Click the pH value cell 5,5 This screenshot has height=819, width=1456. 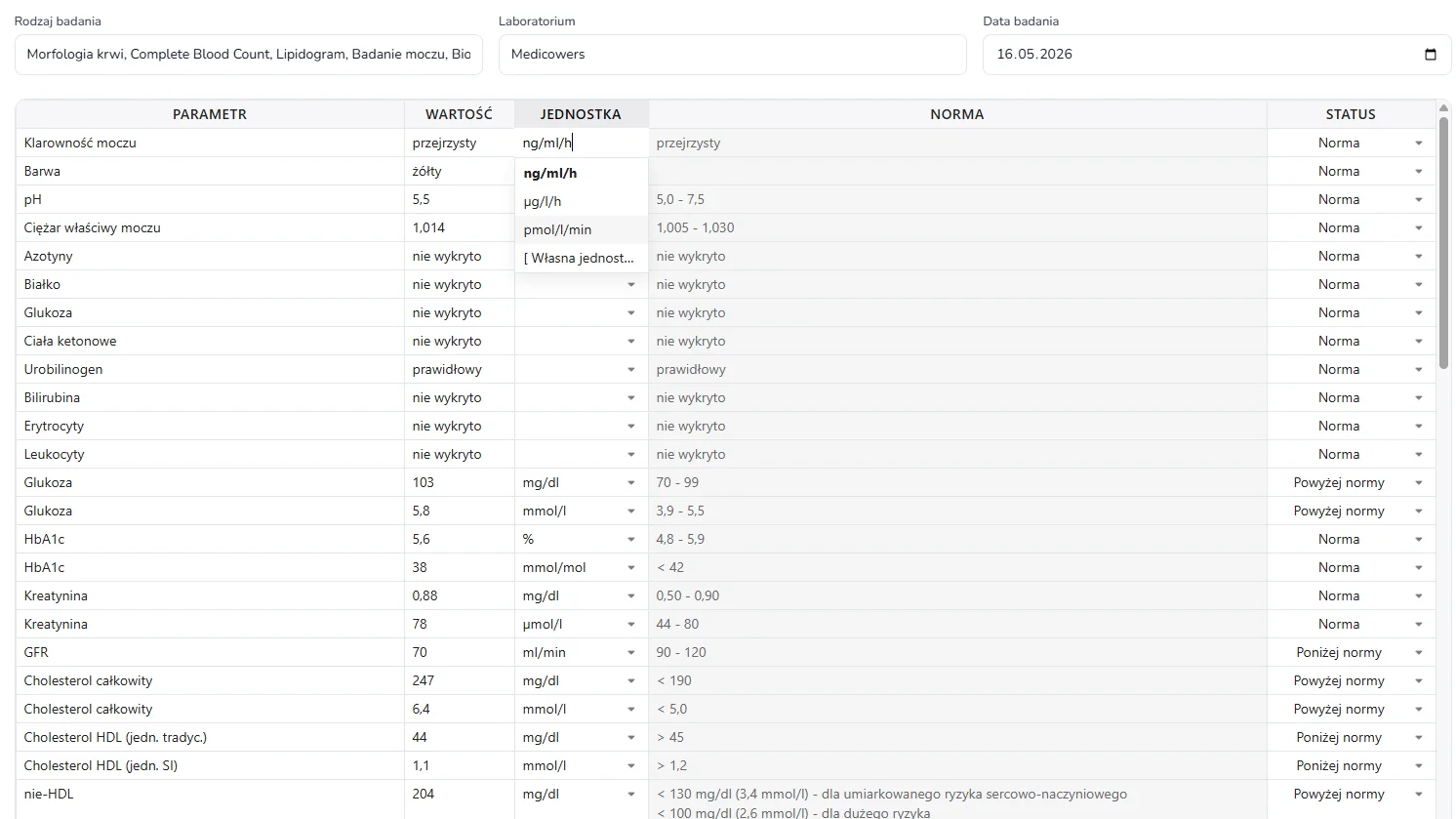[460, 199]
